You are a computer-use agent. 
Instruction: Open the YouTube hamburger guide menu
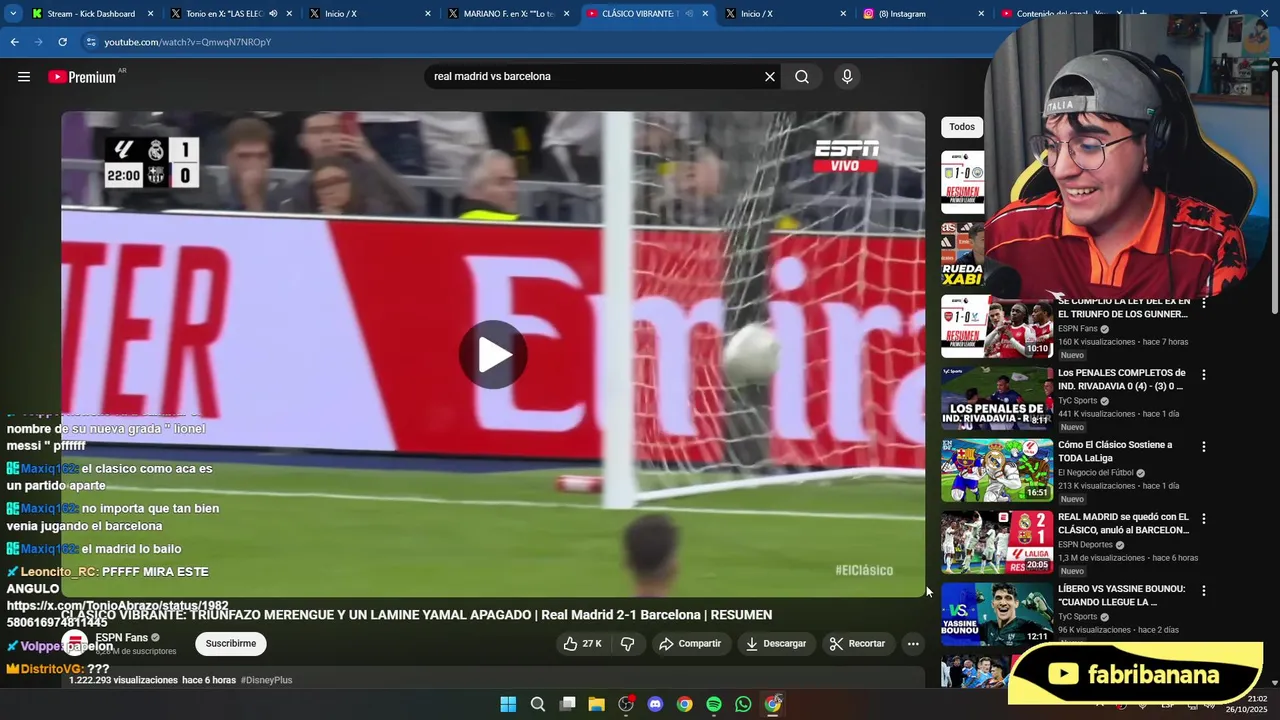point(24,77)
